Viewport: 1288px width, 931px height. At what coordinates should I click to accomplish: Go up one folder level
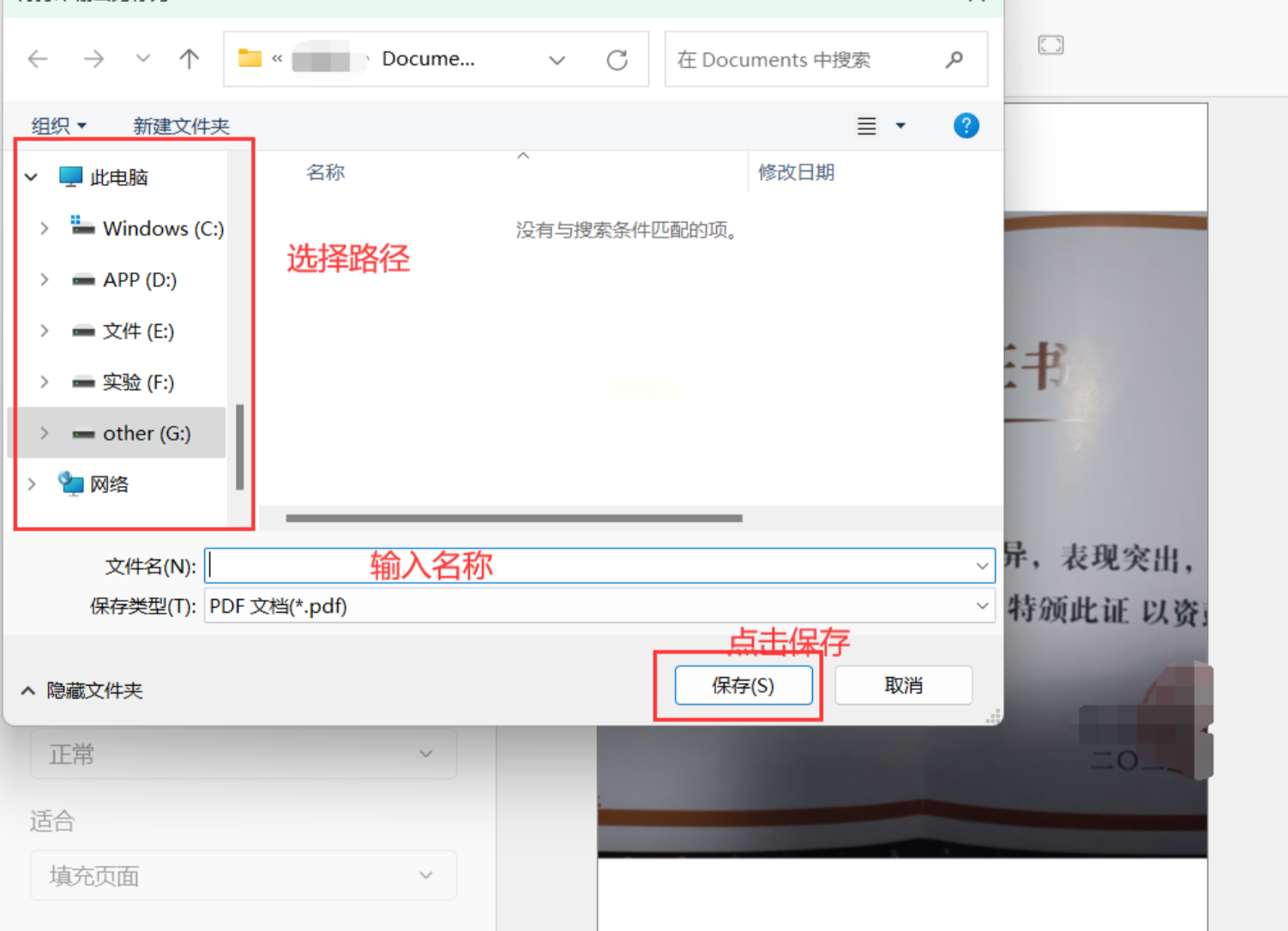pyautogui.click(x=190, y=58)
